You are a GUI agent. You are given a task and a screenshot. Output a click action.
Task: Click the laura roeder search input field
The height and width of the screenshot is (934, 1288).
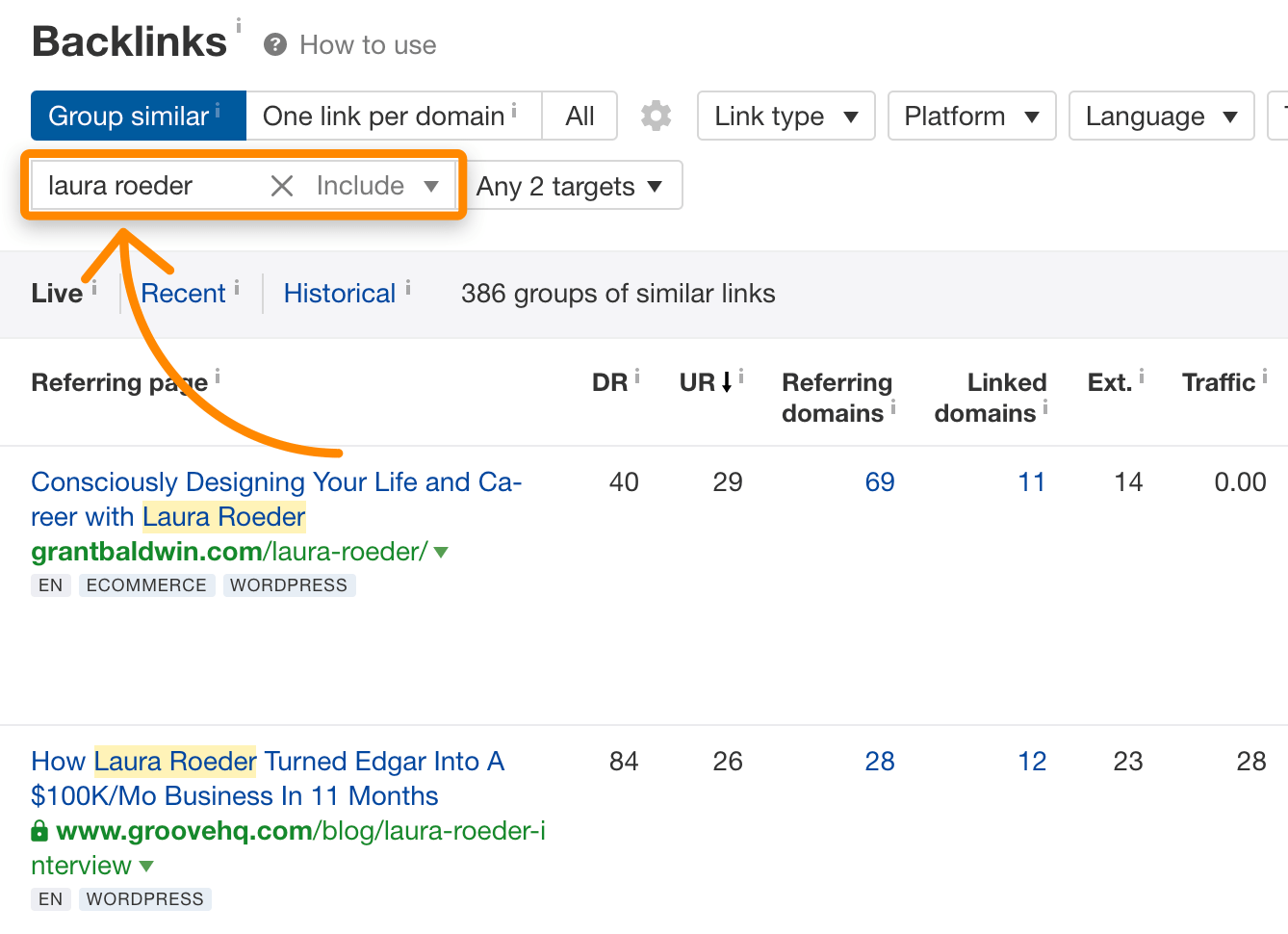click(x=149, y=186)
